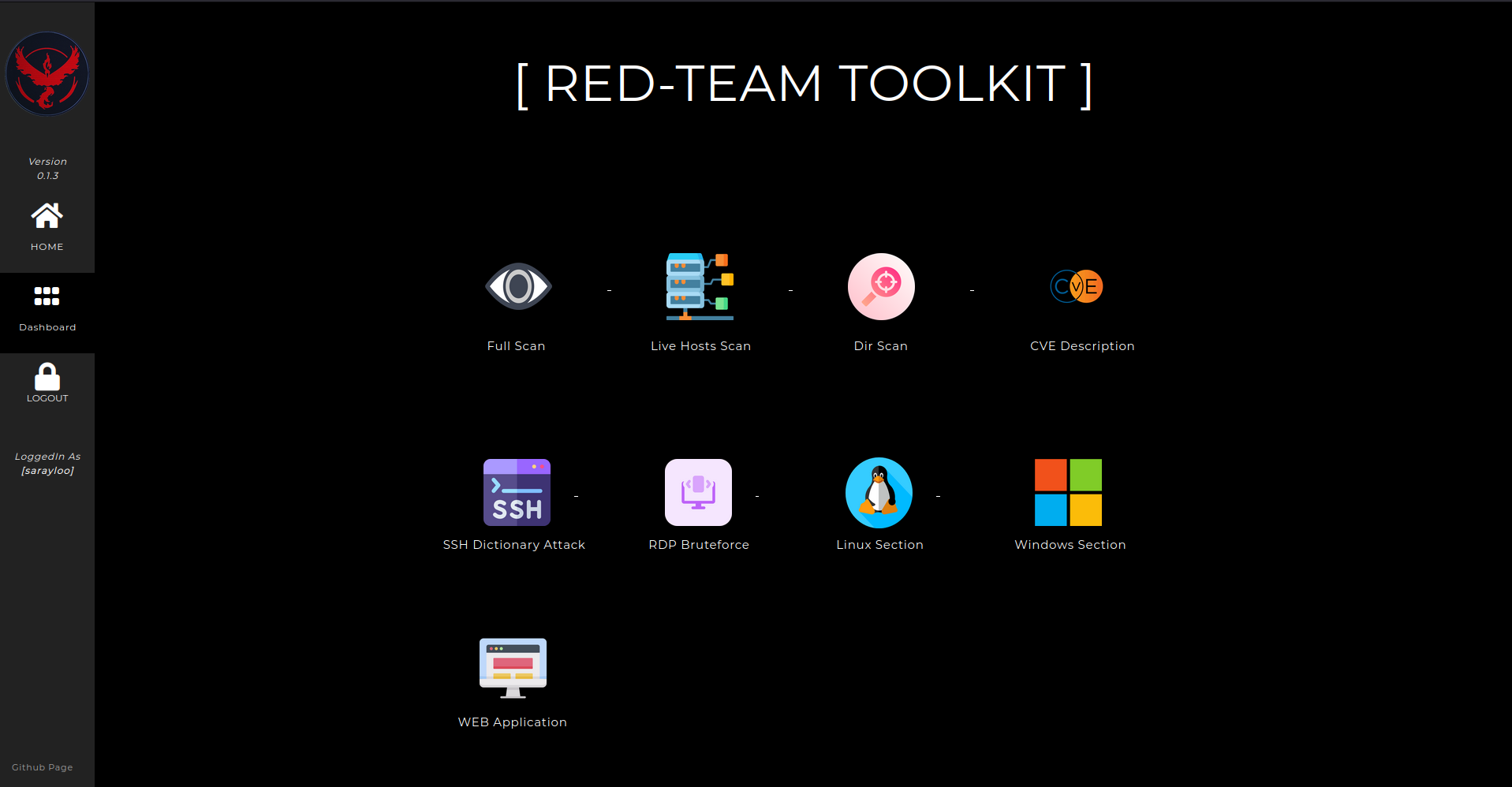1512x787 pixels.
Task: Click the Version 0.1.3 text
Action: pos(47,169)
